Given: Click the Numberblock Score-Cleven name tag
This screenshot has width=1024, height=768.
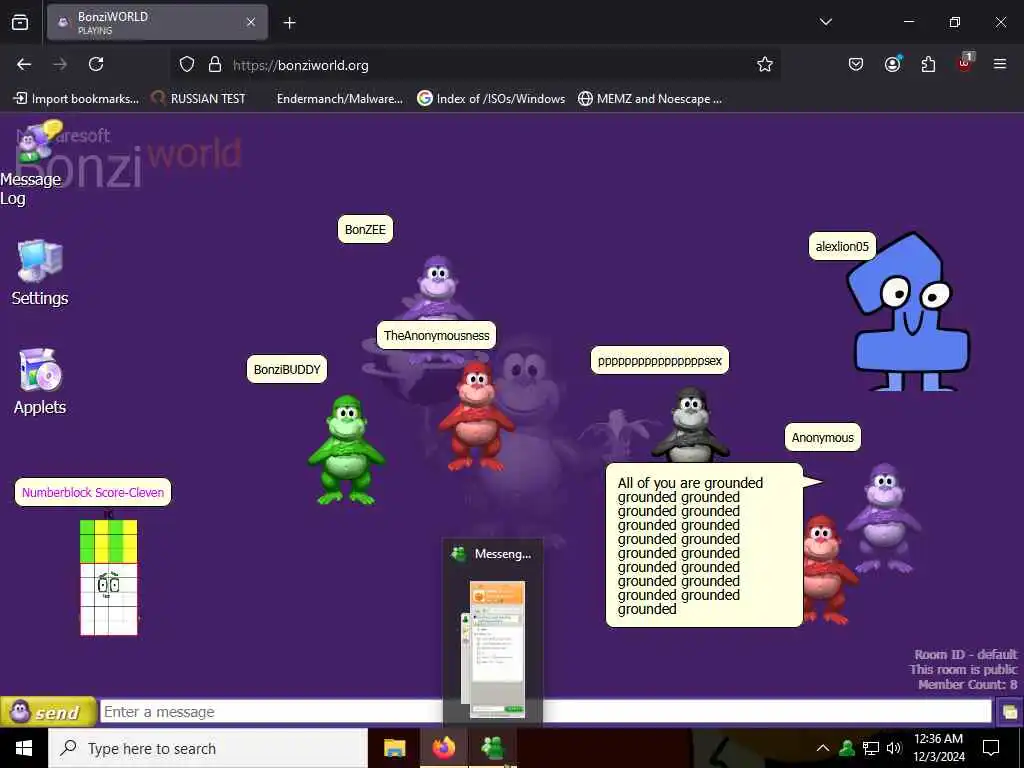Looking at the screenshot, I should coord(93,492).
